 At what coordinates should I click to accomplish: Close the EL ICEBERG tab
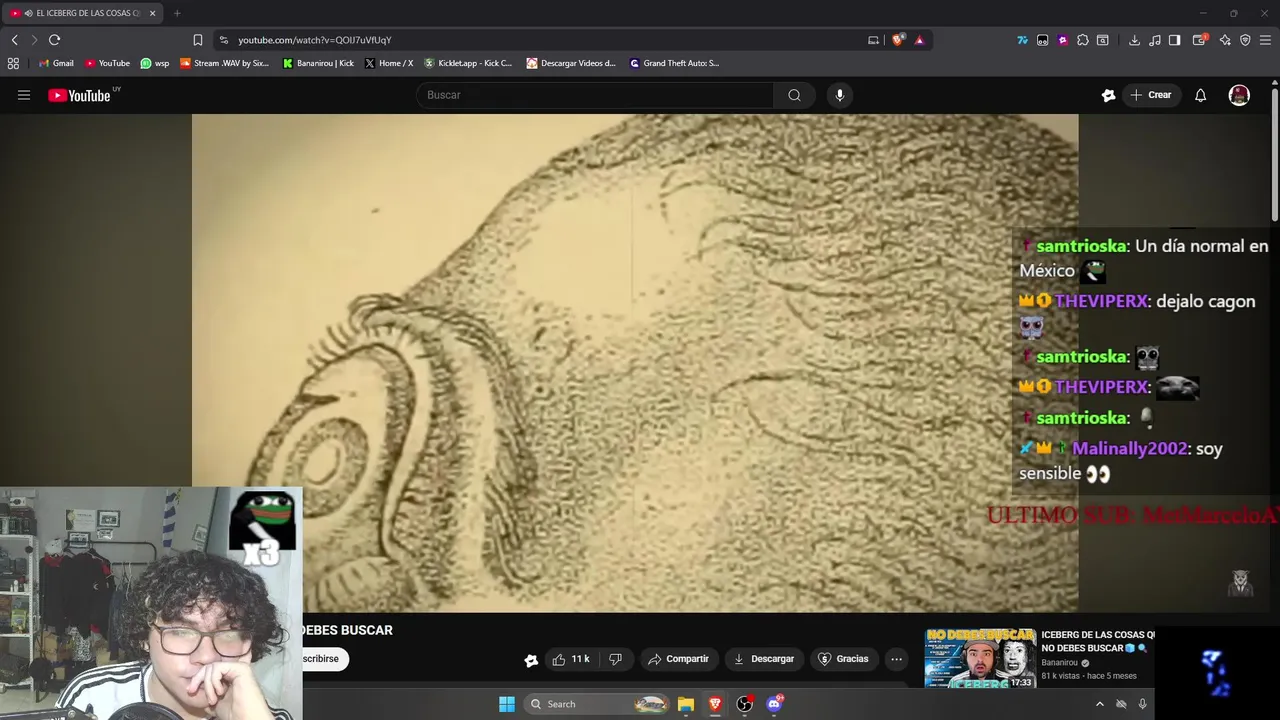152,13
